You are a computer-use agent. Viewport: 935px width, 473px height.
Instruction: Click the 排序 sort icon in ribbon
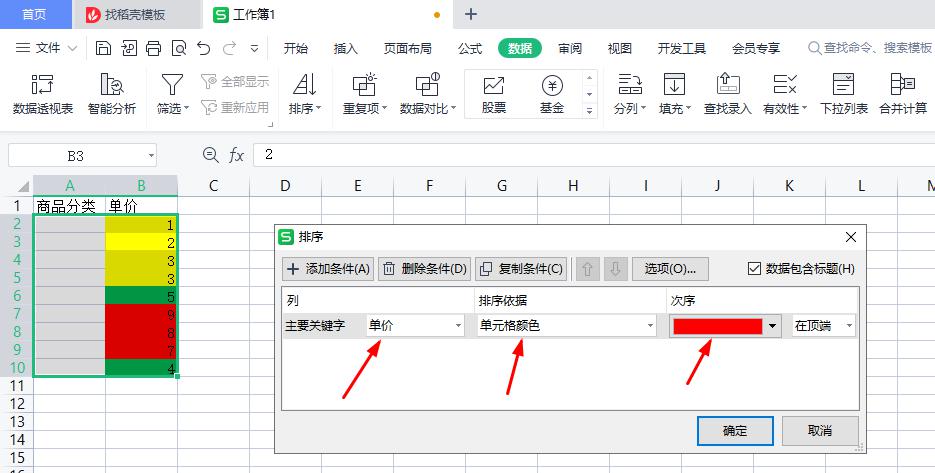[305, 85]
